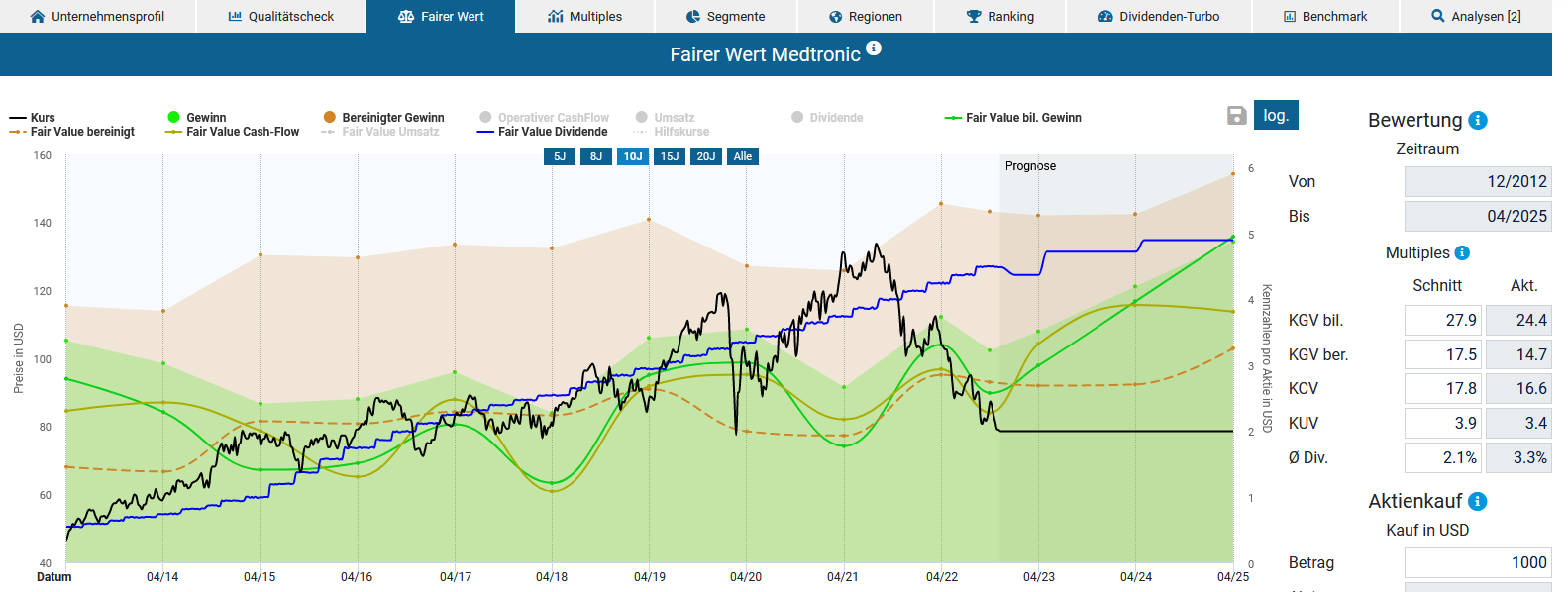
Task: Enable the Umsatz series
Action: 665,117
